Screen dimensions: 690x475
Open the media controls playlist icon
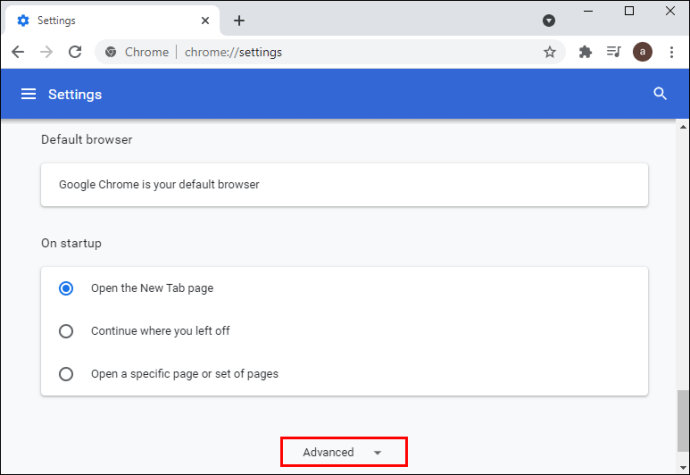coord(613,52)
